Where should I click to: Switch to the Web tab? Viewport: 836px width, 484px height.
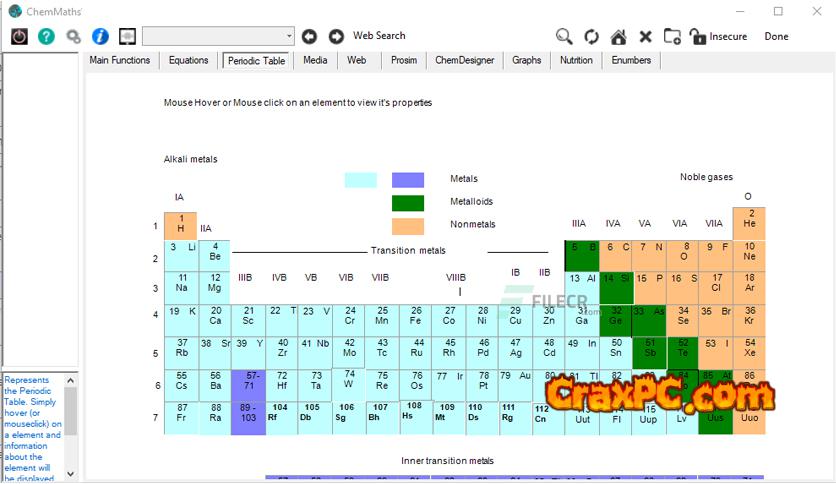coord(357,60)
